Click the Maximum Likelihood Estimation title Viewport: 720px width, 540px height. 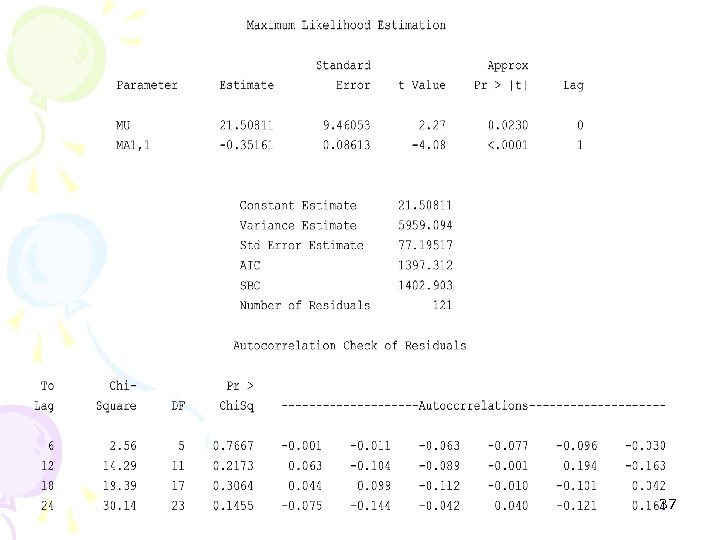click(346, 25)
